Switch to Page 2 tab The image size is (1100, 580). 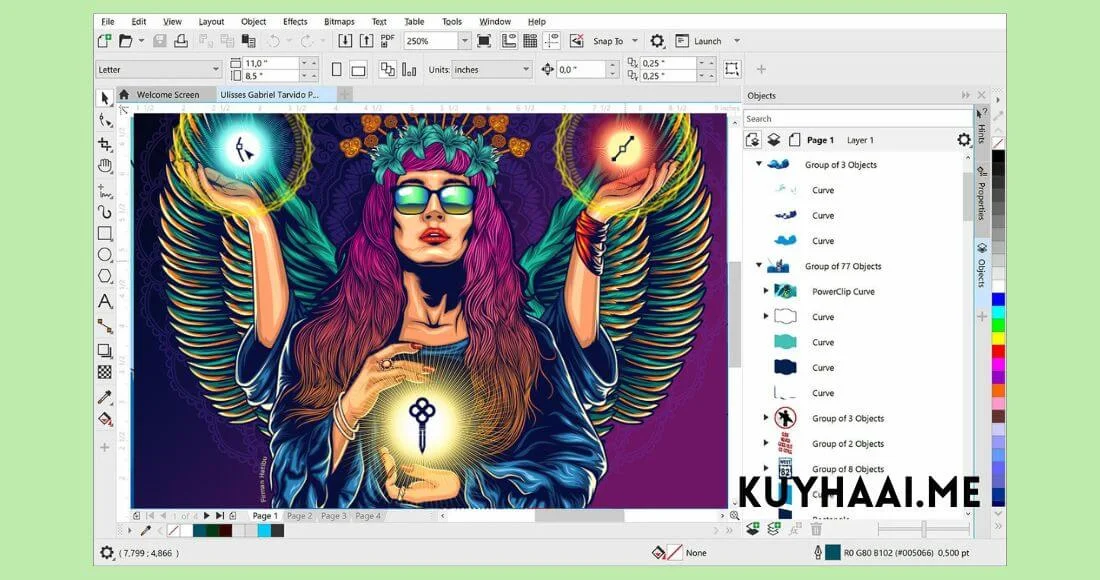pyautogui.click(x=300, y=515)
